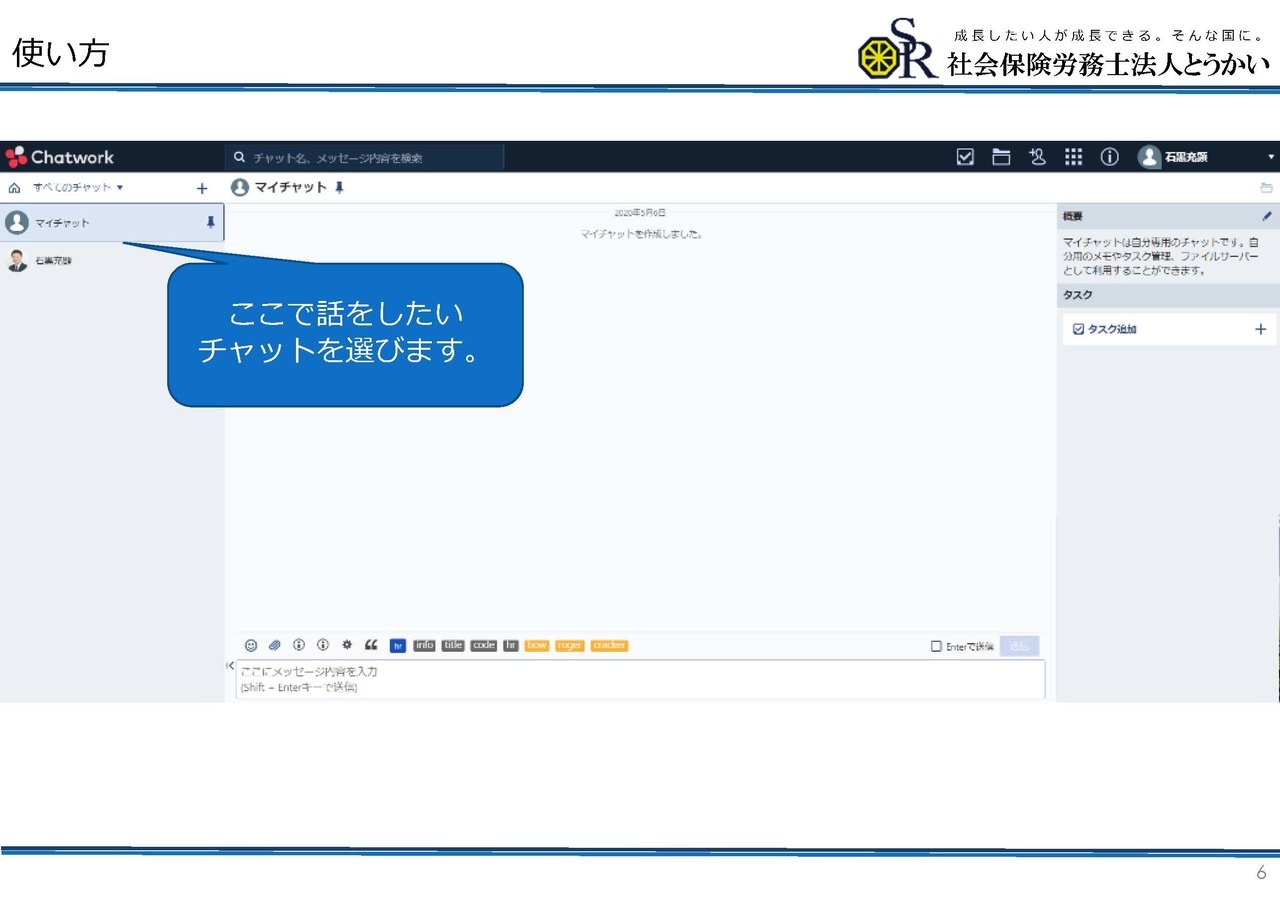Open the task management checkbox icon in header
The image size is (1280, 905).
965,157
